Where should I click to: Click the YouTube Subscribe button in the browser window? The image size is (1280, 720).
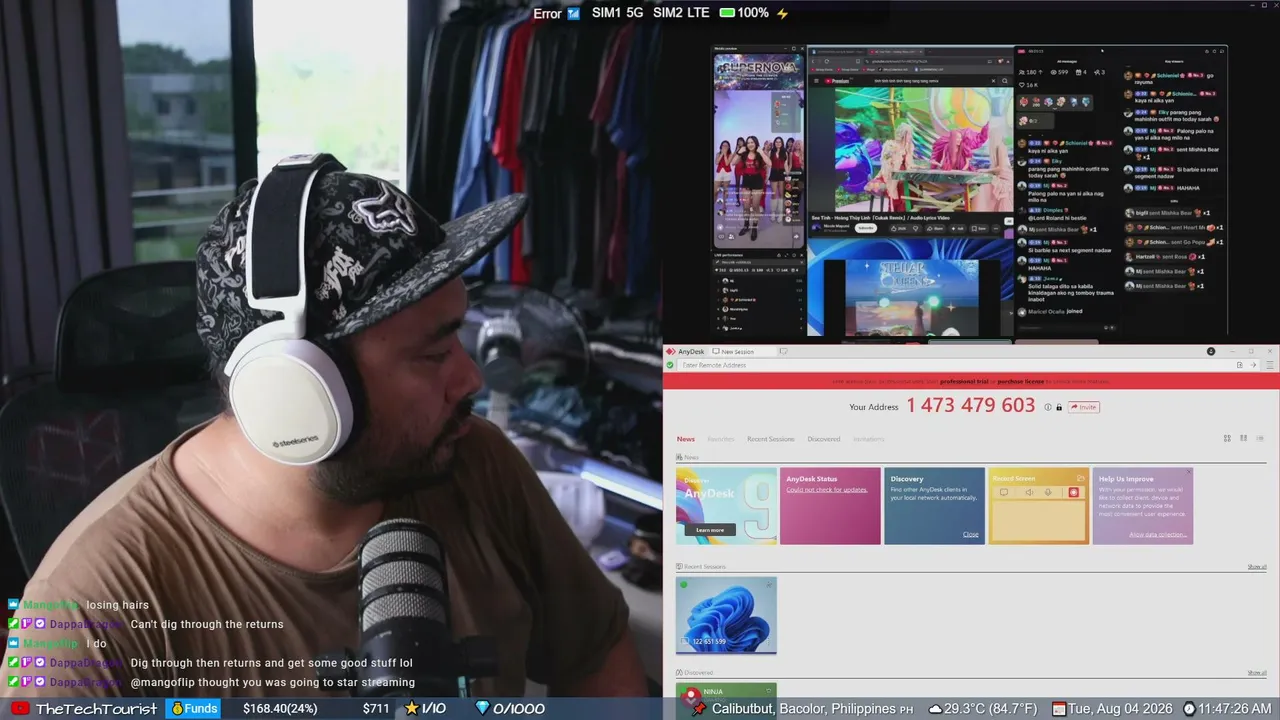(866, 228)
